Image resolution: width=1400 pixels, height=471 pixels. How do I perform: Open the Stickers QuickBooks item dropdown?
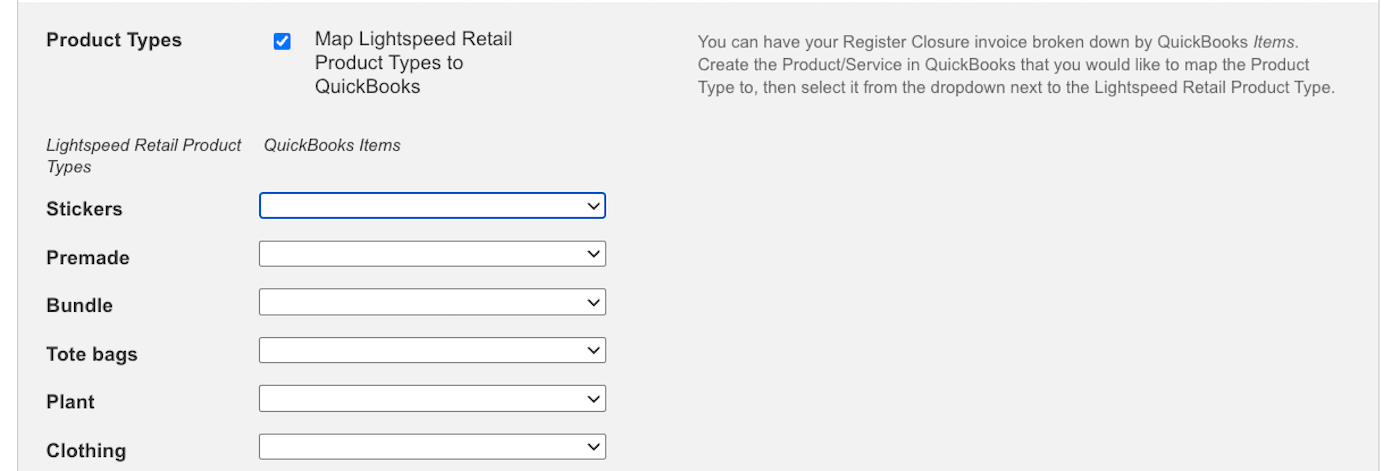(x=432, y=206)
